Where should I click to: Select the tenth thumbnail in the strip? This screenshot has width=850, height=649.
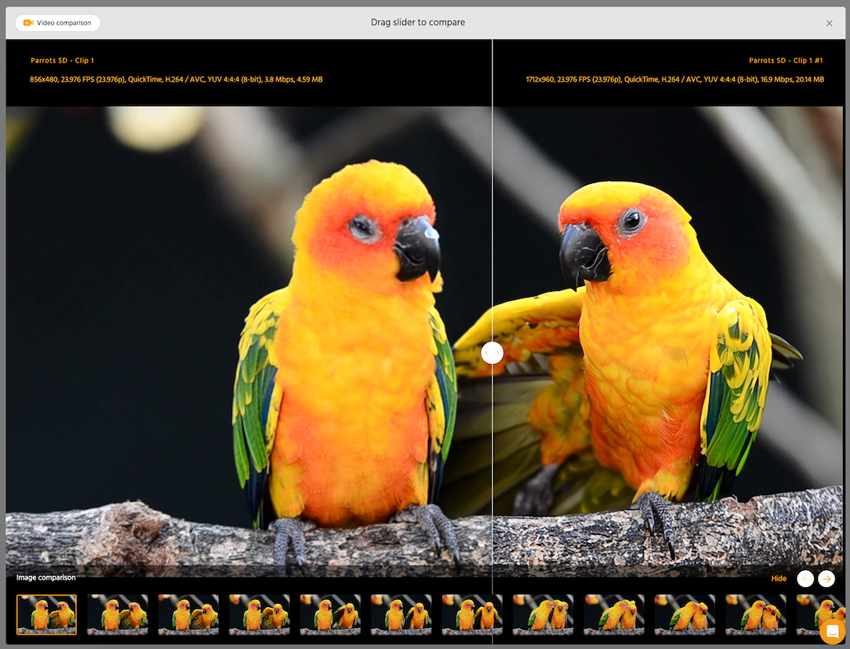tap(685, 615)
